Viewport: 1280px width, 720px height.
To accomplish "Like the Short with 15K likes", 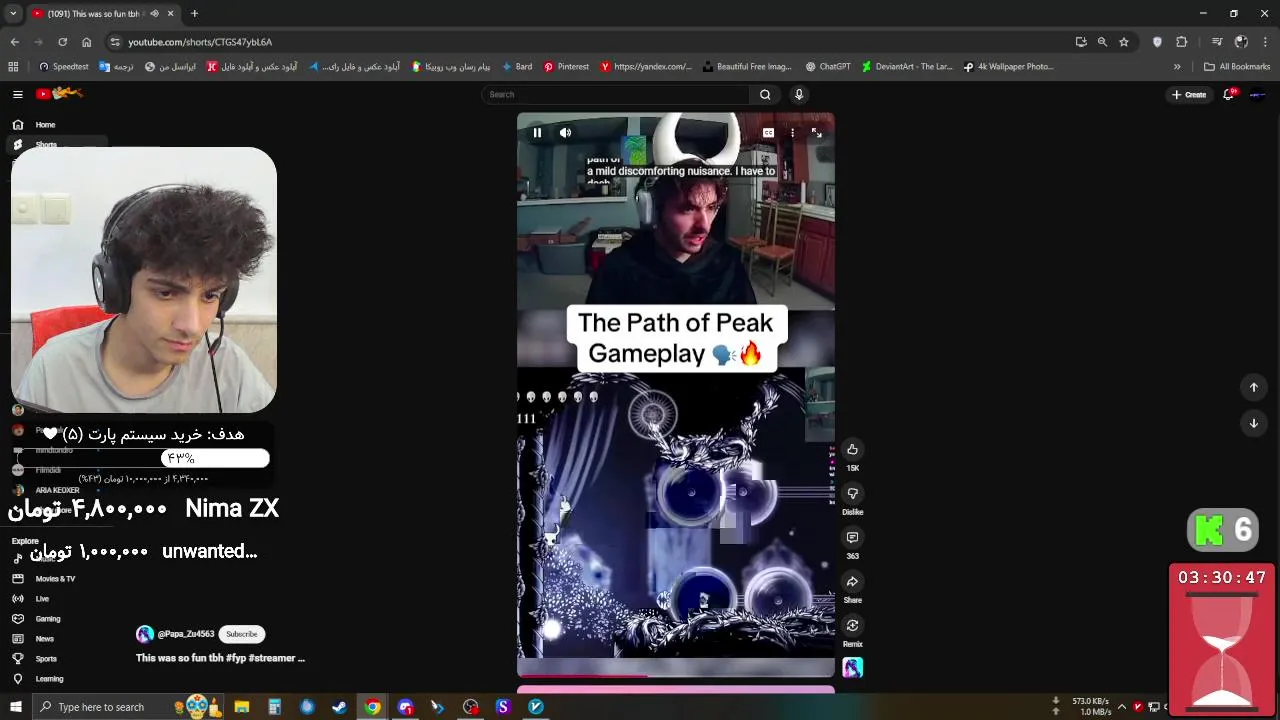I will [x=852, y=450].
